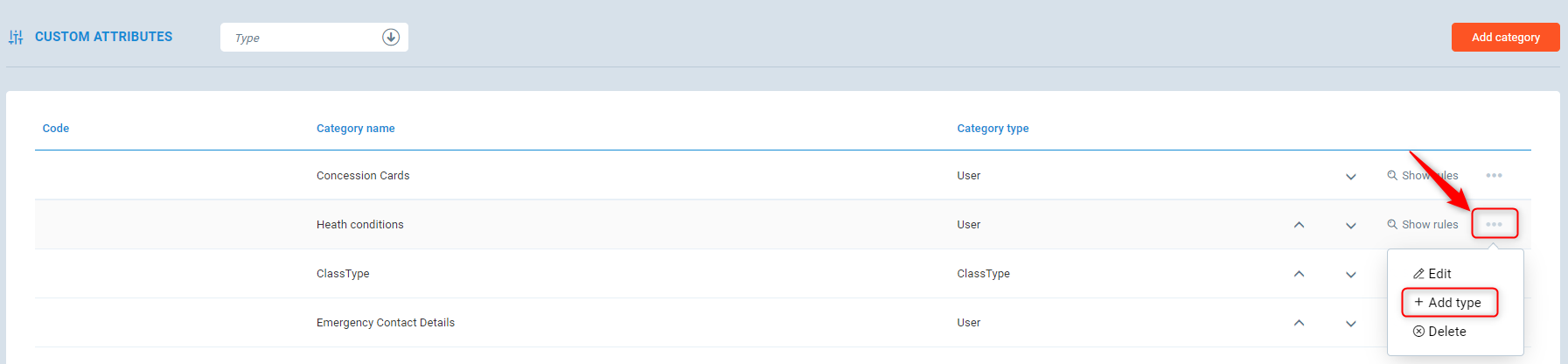
Task: Sort by Category type column header
Action: (993, 129)
